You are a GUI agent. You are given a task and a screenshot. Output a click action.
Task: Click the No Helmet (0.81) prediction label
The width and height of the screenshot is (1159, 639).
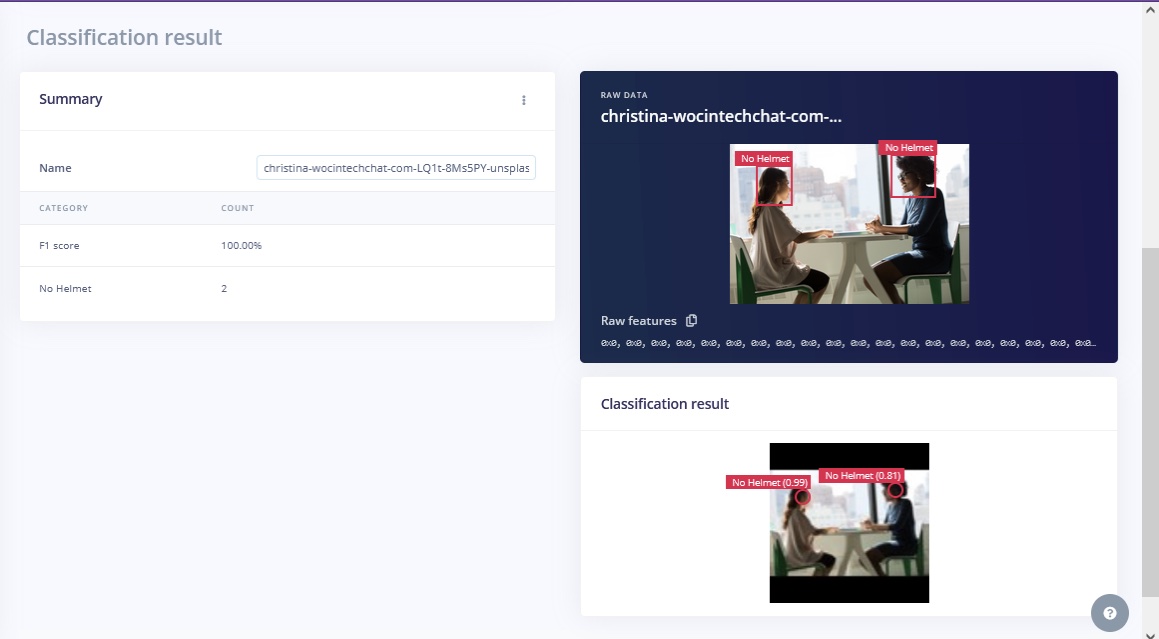[x=862, y=476]
